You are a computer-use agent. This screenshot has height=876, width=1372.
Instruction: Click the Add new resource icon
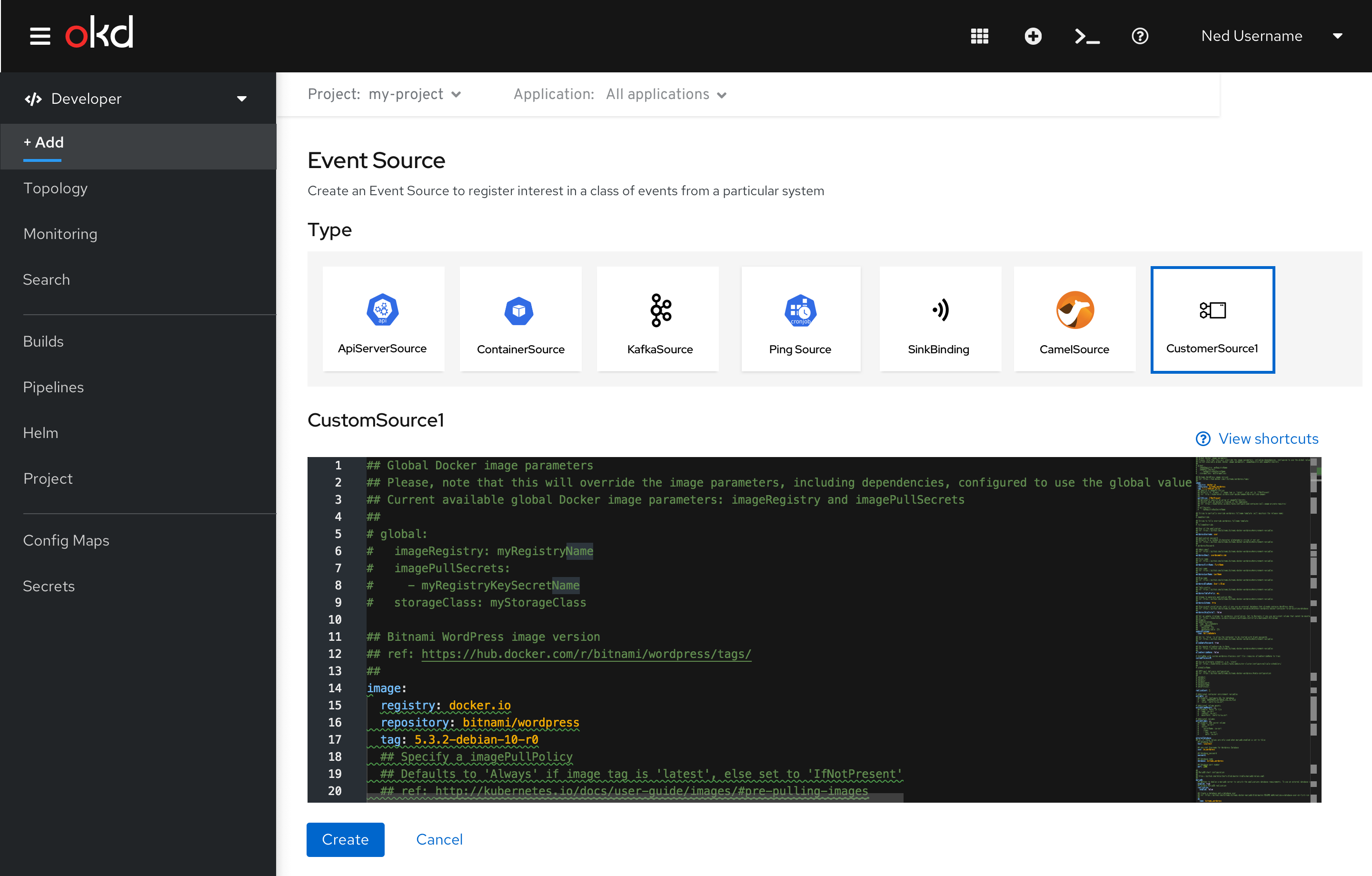pyautogui.click(x=1033, y=36)
